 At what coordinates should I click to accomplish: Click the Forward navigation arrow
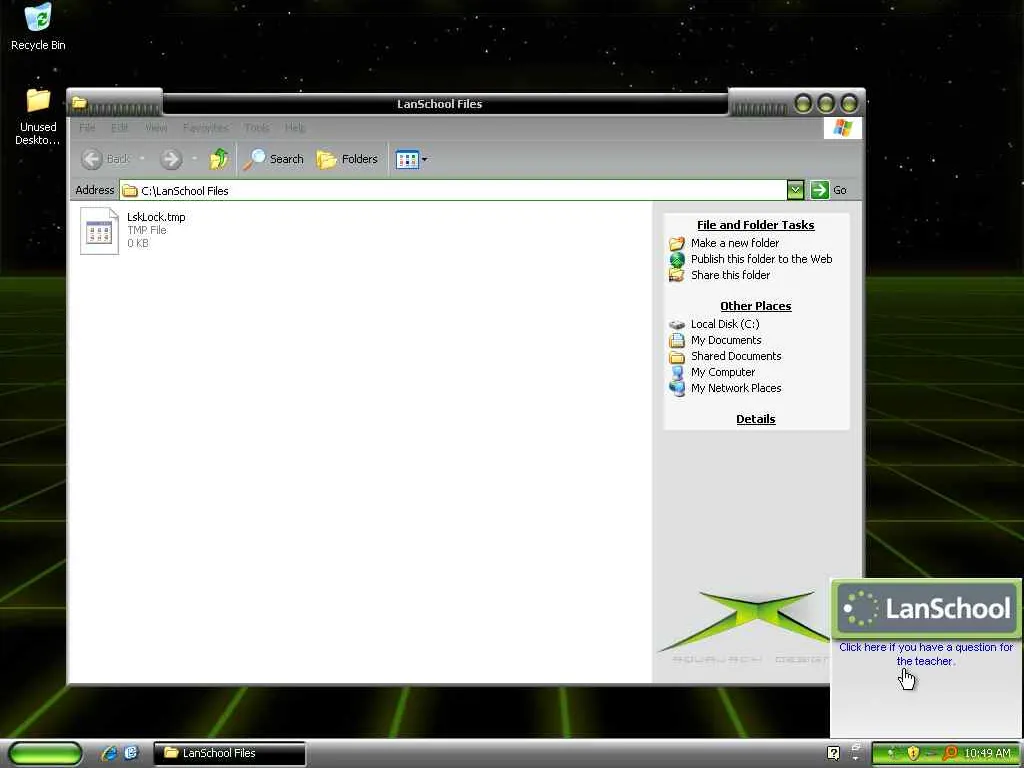171,159
